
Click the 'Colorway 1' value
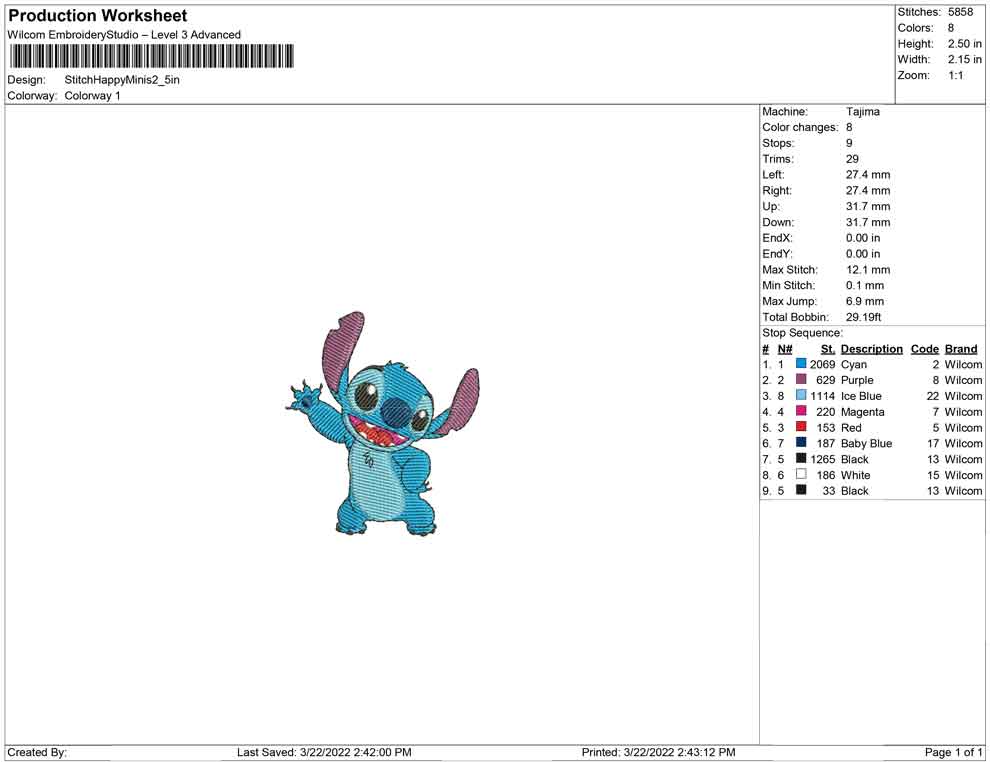(92, 96)
